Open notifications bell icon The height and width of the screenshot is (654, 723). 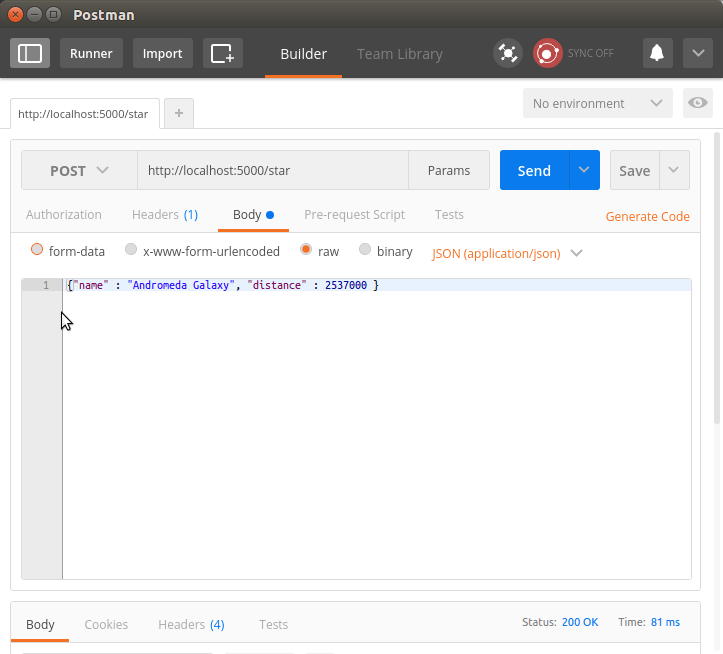(658, 53)
